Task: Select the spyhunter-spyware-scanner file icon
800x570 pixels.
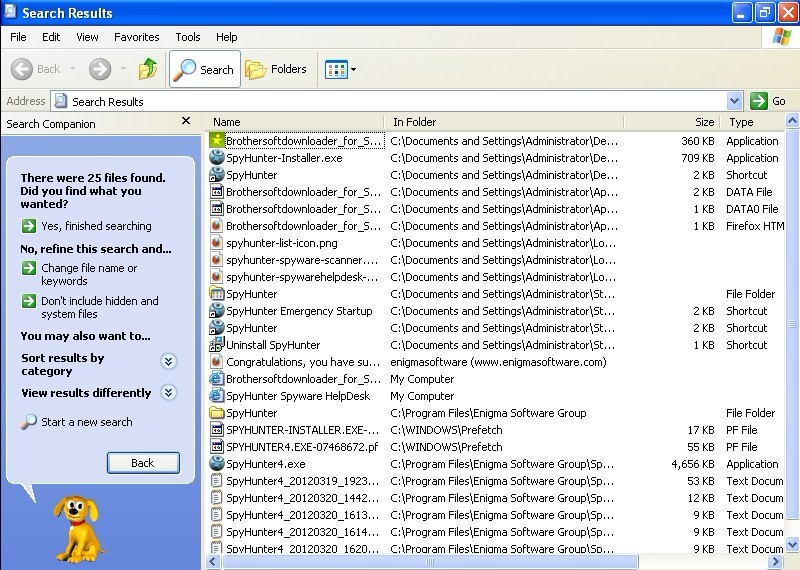Action: click(x=217, y=260)
